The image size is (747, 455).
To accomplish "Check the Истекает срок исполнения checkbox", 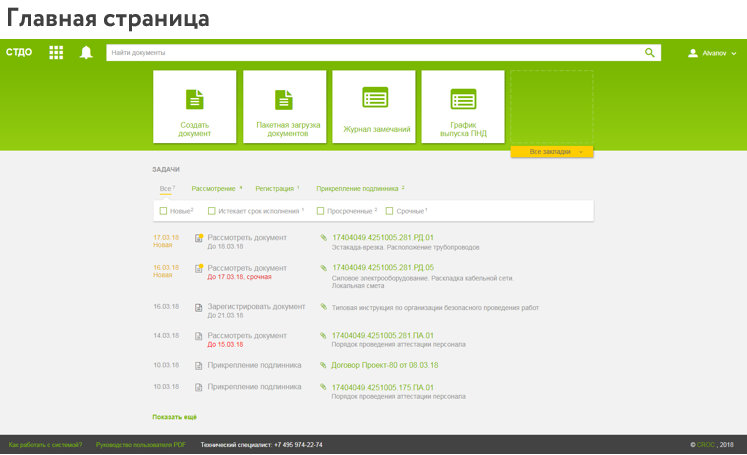I will [x=212, y=211].
